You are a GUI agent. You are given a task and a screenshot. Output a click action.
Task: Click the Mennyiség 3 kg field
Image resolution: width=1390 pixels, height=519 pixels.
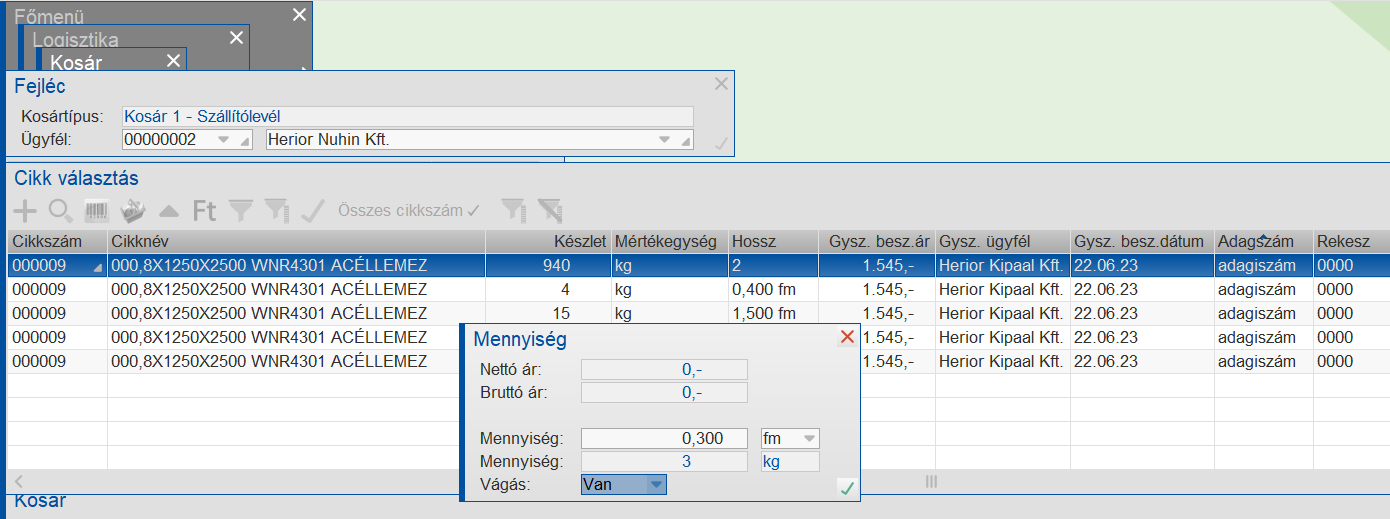pos(665,461)
